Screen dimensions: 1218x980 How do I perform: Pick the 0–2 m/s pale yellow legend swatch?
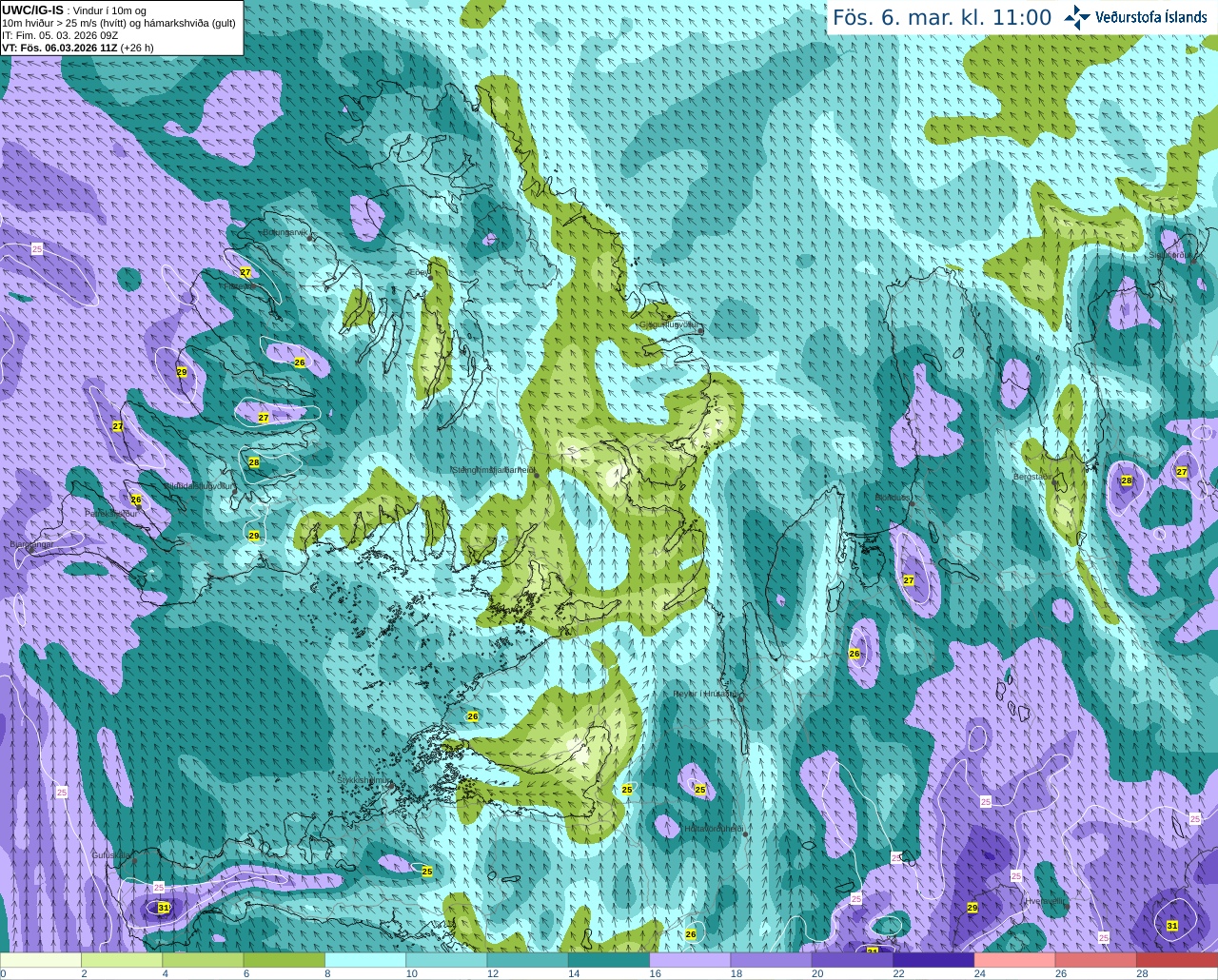[41, 960]
